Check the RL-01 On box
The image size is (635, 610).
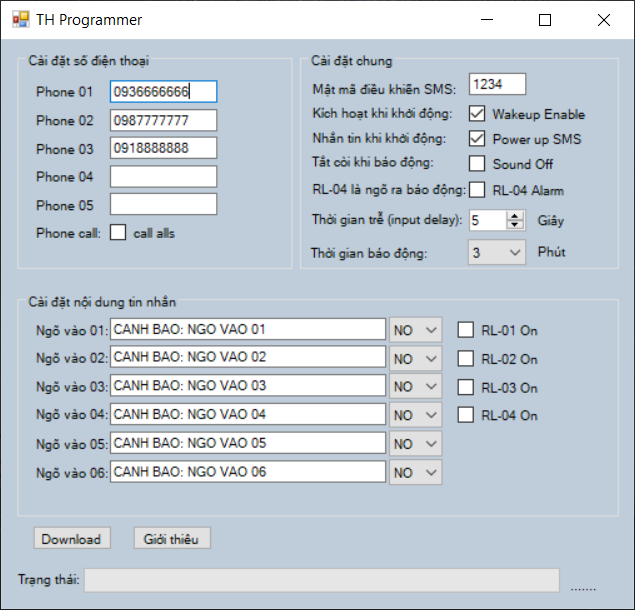(x=465, y=330)
